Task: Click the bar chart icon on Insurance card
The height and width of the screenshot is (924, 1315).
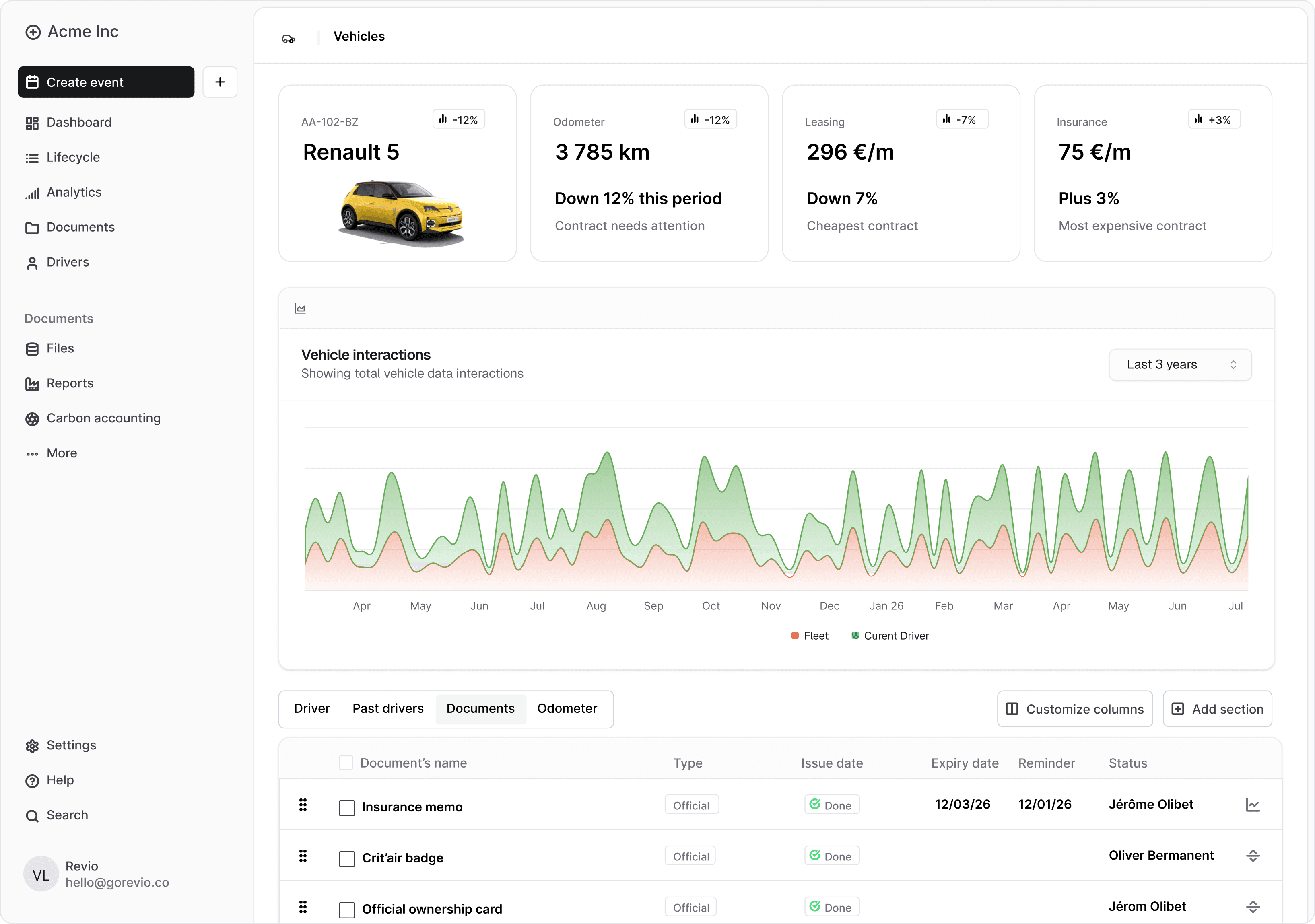Action: pos(1198,119)
